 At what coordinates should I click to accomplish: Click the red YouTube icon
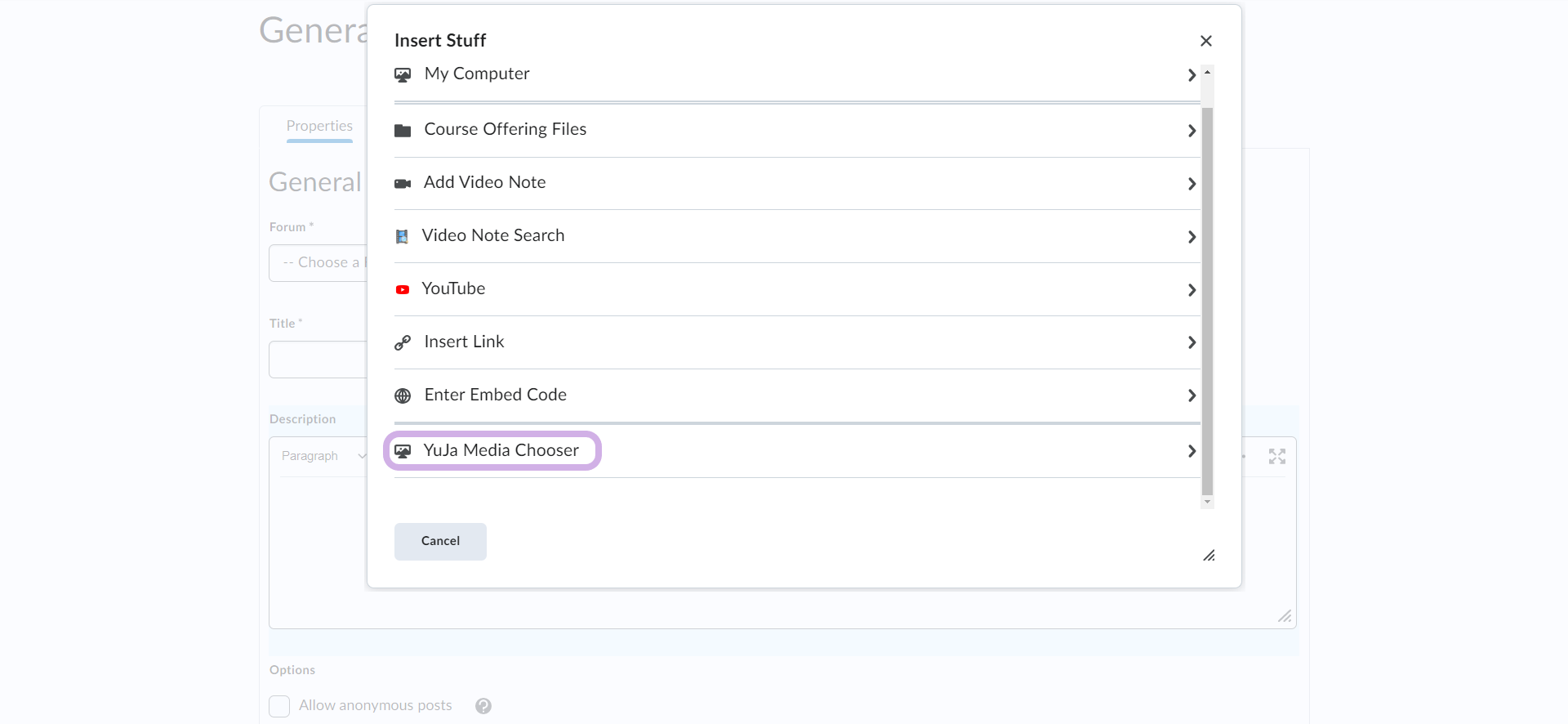[x=403, y=290]
